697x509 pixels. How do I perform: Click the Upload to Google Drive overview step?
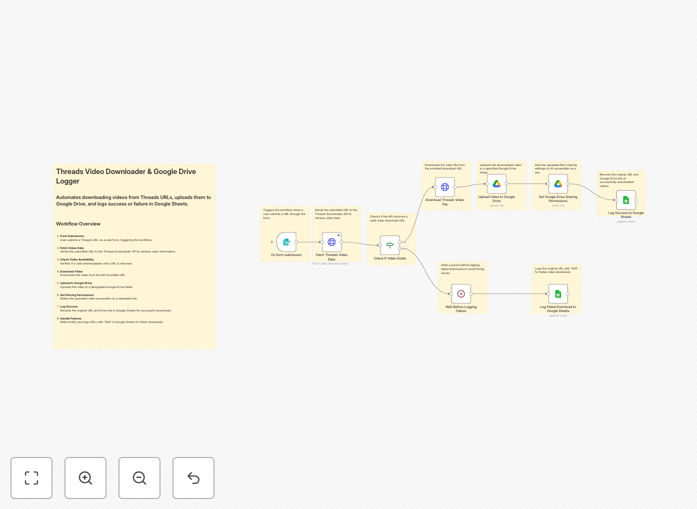pos(96,285)
